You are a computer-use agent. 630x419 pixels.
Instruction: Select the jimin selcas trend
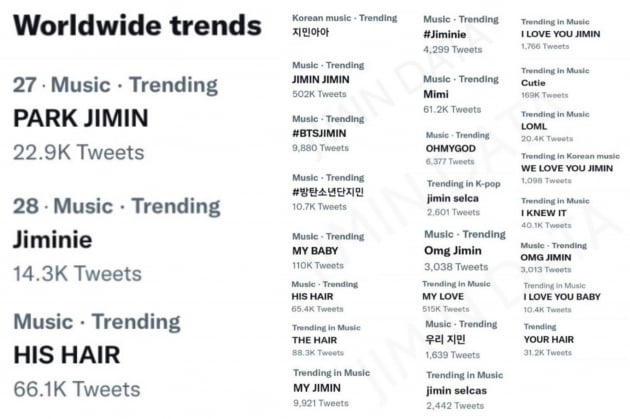tap(456, 390)
